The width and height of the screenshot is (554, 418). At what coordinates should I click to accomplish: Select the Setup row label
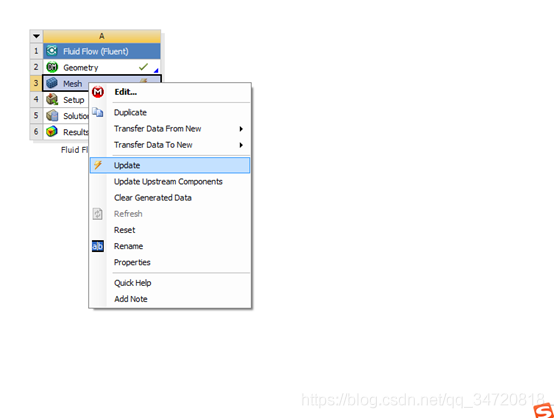73,100
